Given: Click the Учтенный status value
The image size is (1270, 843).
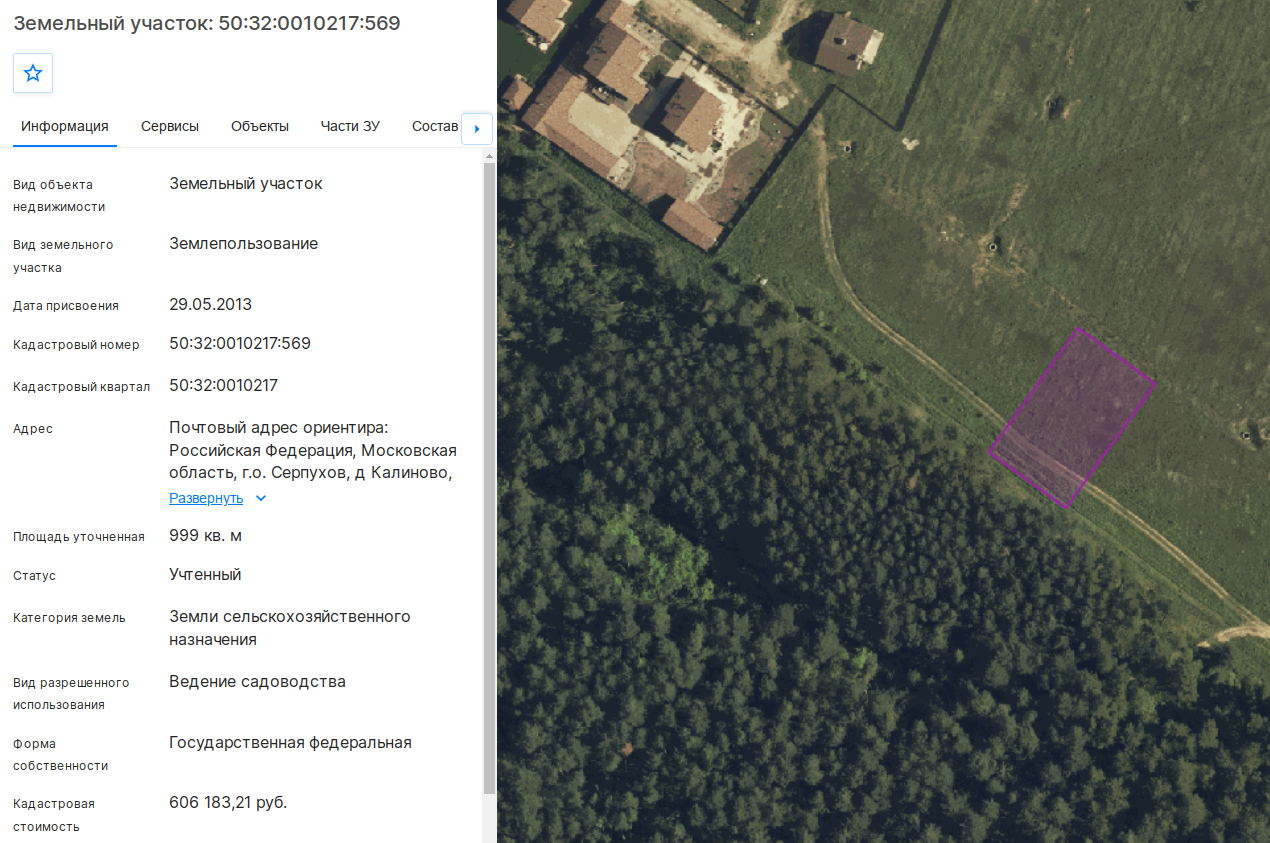Looking at the screenshot, I should [205, 575].
